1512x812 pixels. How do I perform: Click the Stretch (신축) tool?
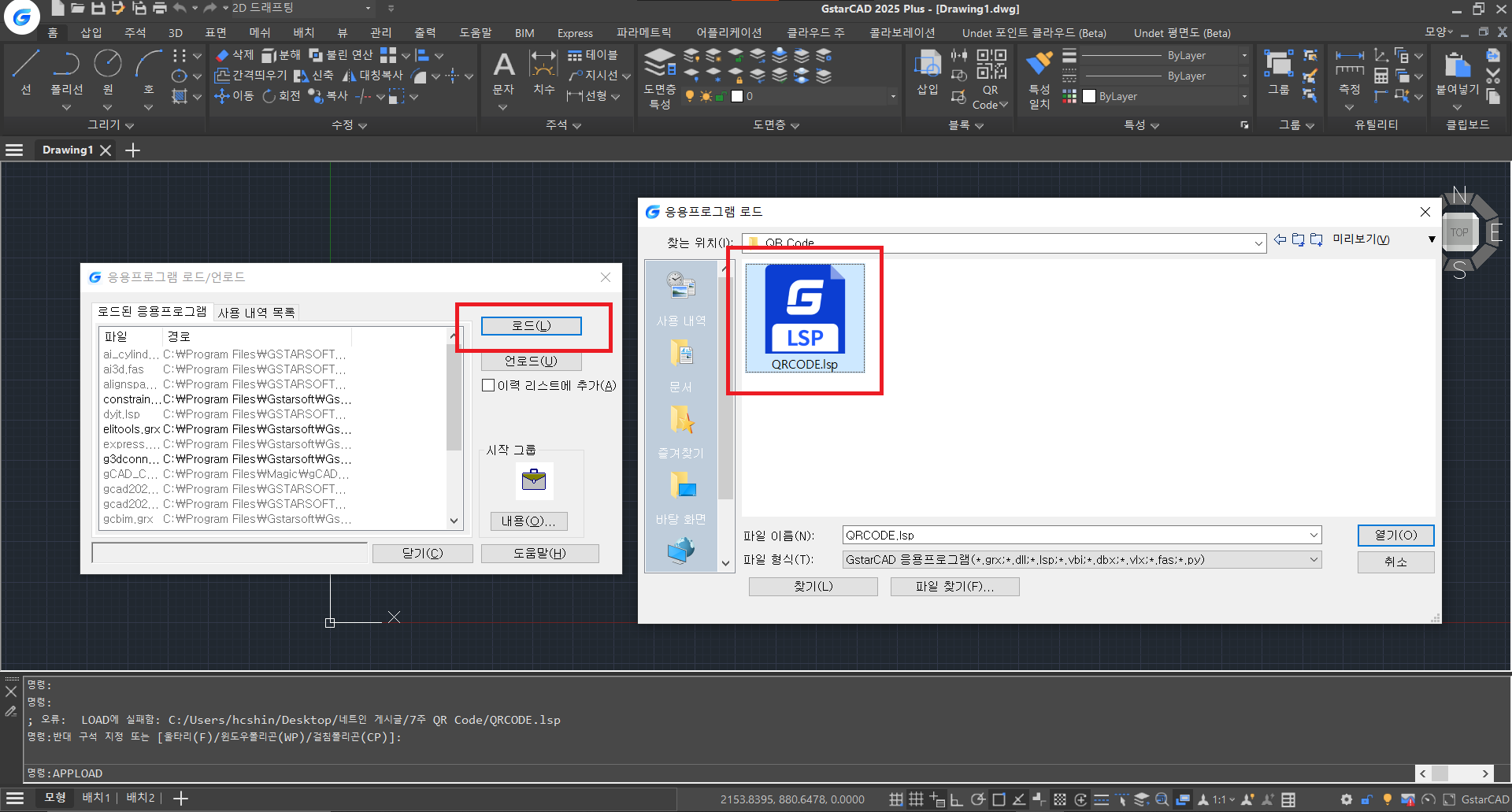[x=313, y=76]
